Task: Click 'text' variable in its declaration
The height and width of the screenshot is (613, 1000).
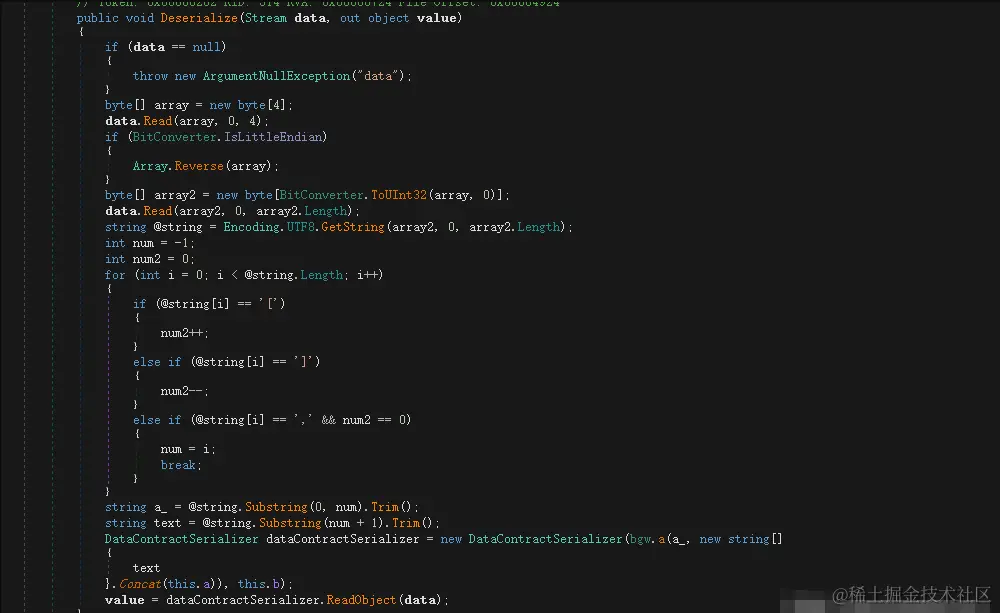Action: point(167,523)
